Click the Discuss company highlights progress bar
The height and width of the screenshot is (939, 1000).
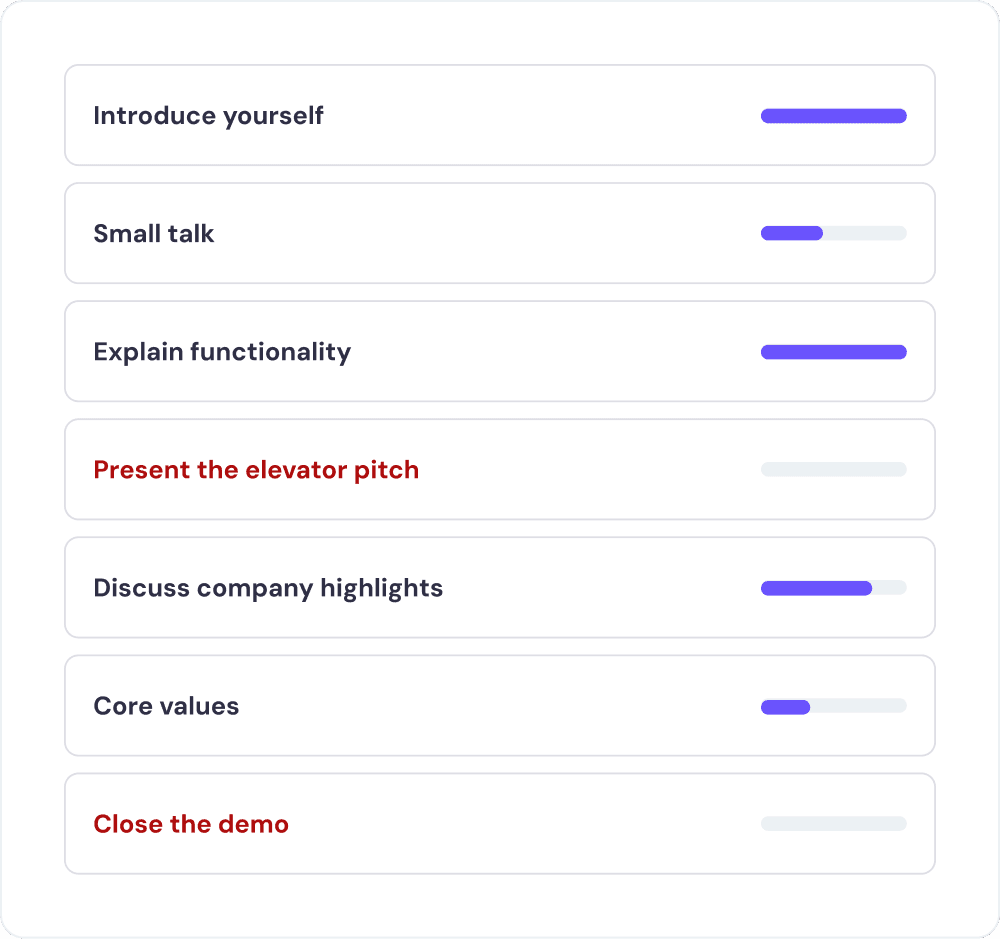coord(833,587)
